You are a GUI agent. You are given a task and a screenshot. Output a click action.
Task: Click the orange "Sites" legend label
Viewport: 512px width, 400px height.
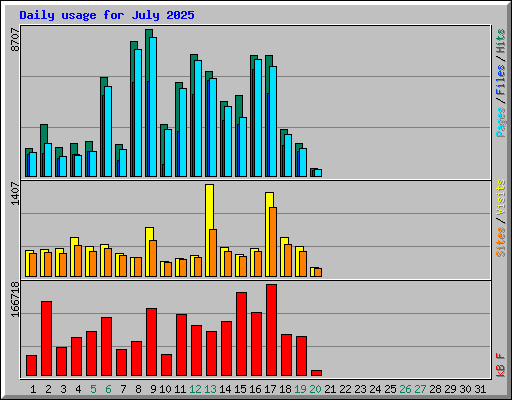click(501, 241)
